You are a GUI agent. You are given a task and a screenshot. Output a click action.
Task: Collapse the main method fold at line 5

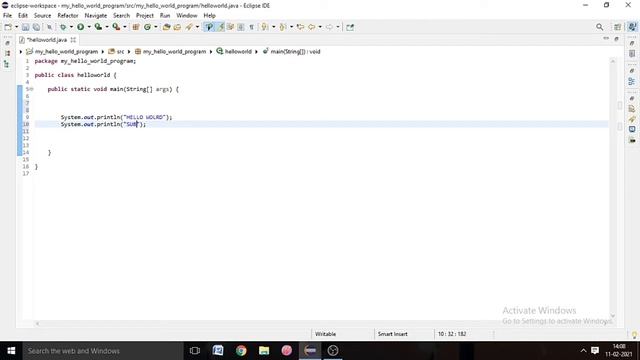tap(31, 89)
